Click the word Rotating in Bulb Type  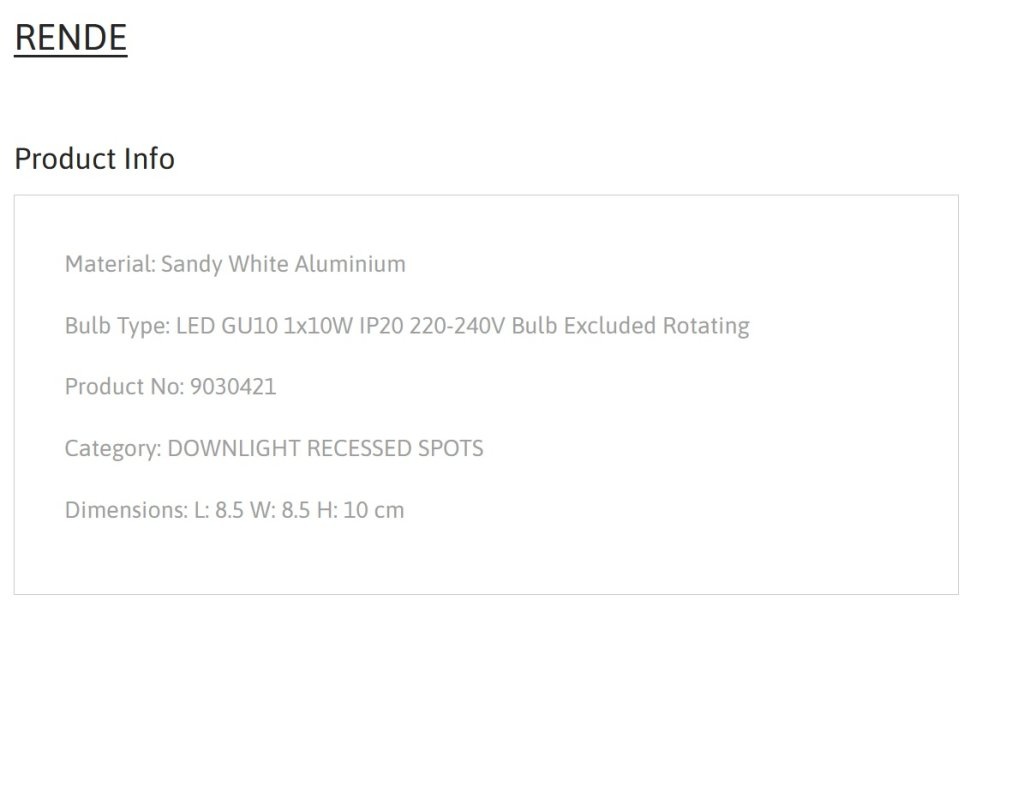point(706,326)
